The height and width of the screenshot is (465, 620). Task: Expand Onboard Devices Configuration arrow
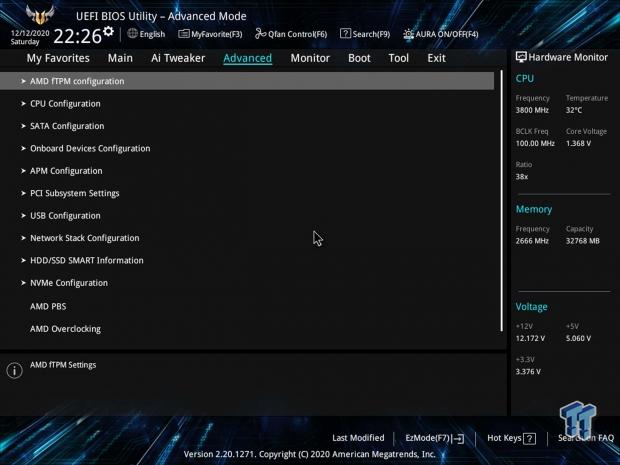point(23,148)
